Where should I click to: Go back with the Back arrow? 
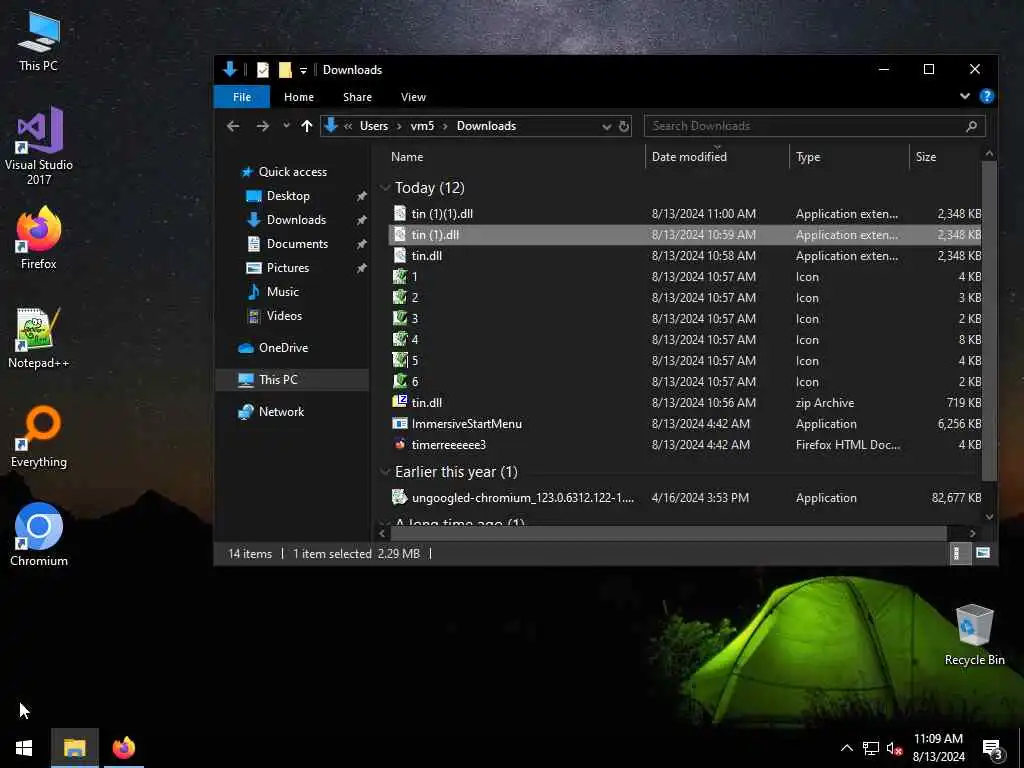coord(233,126)
